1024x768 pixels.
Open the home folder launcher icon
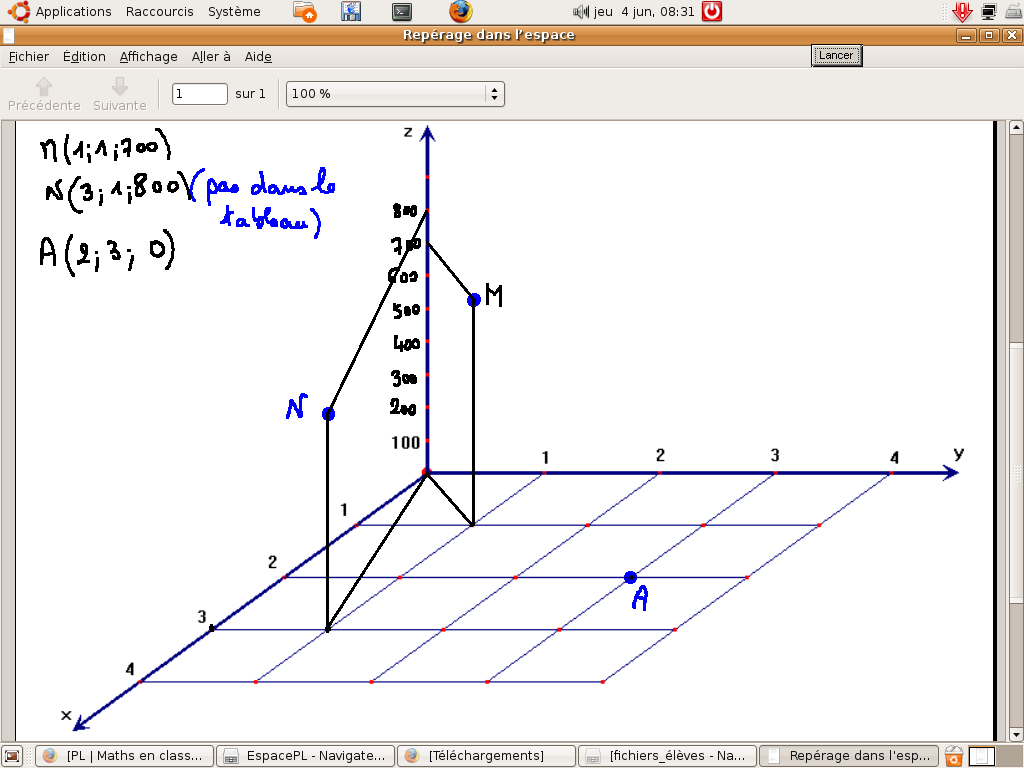coord(305,12)
